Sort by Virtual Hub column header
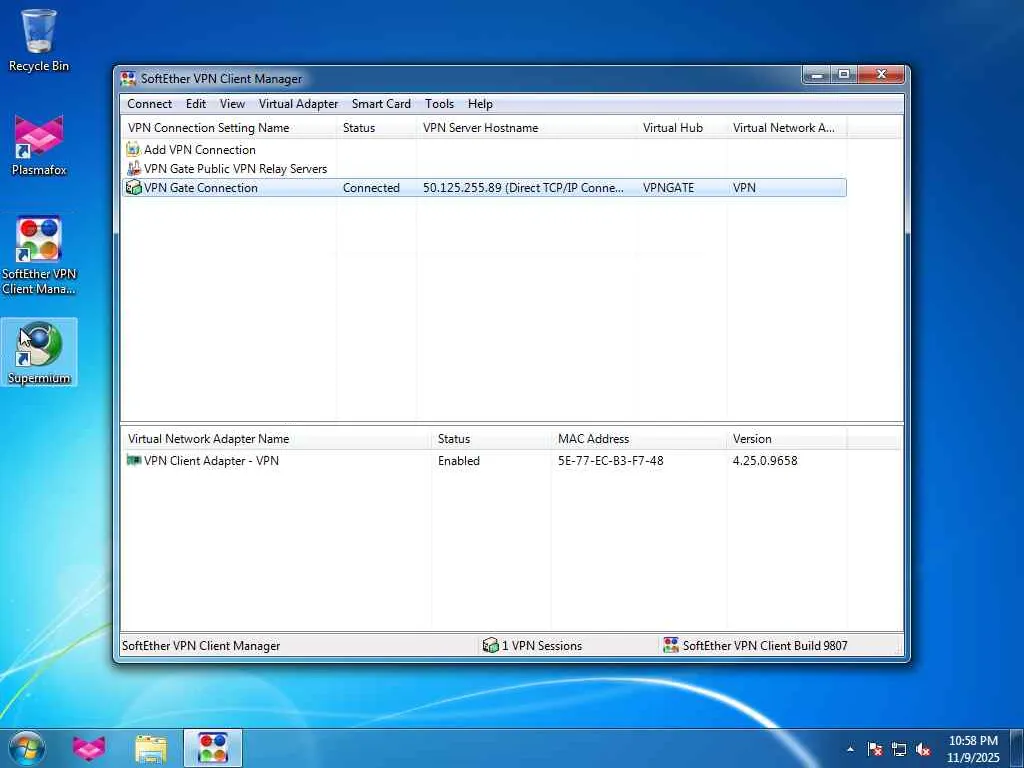This screenshot has height=768, width=1024. tap(682, 127)
